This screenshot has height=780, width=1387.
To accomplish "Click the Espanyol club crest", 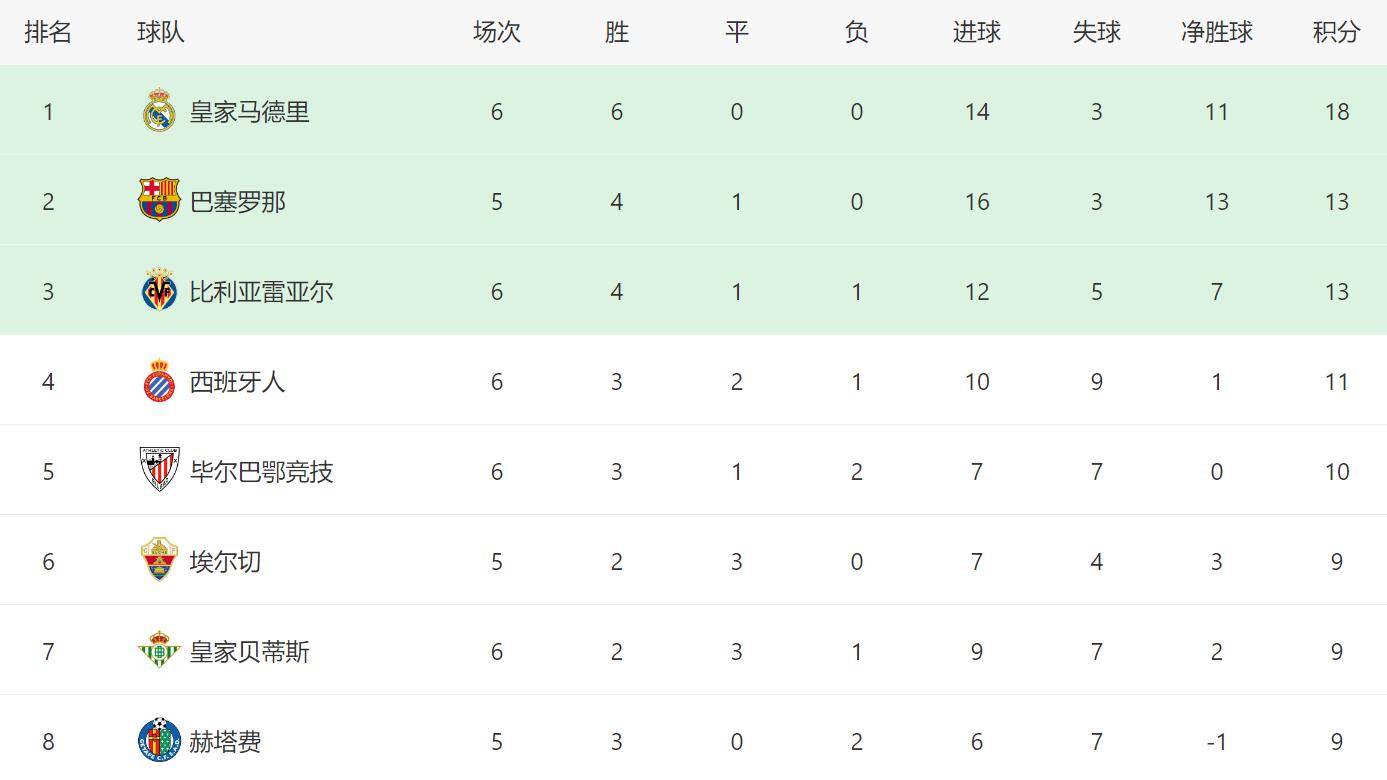I will coord(158,381).
